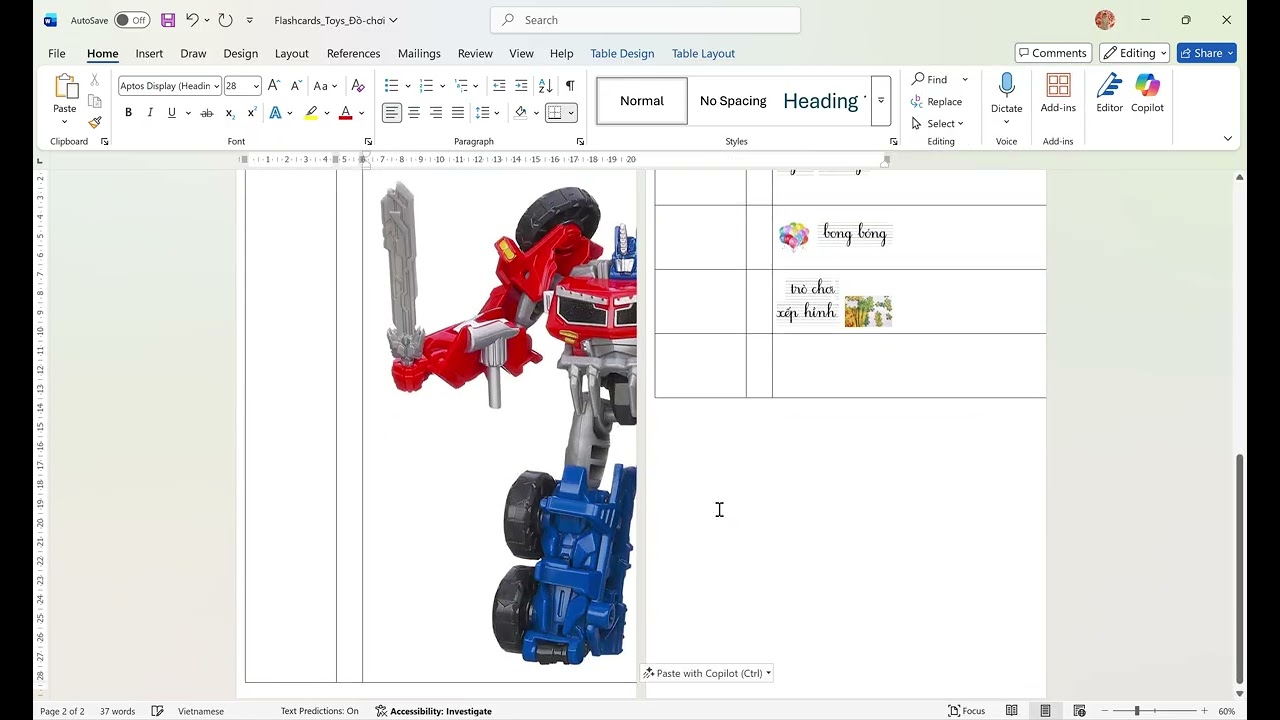
Task: Toggle Focus mode in status bar
Action: coord(967,711)
